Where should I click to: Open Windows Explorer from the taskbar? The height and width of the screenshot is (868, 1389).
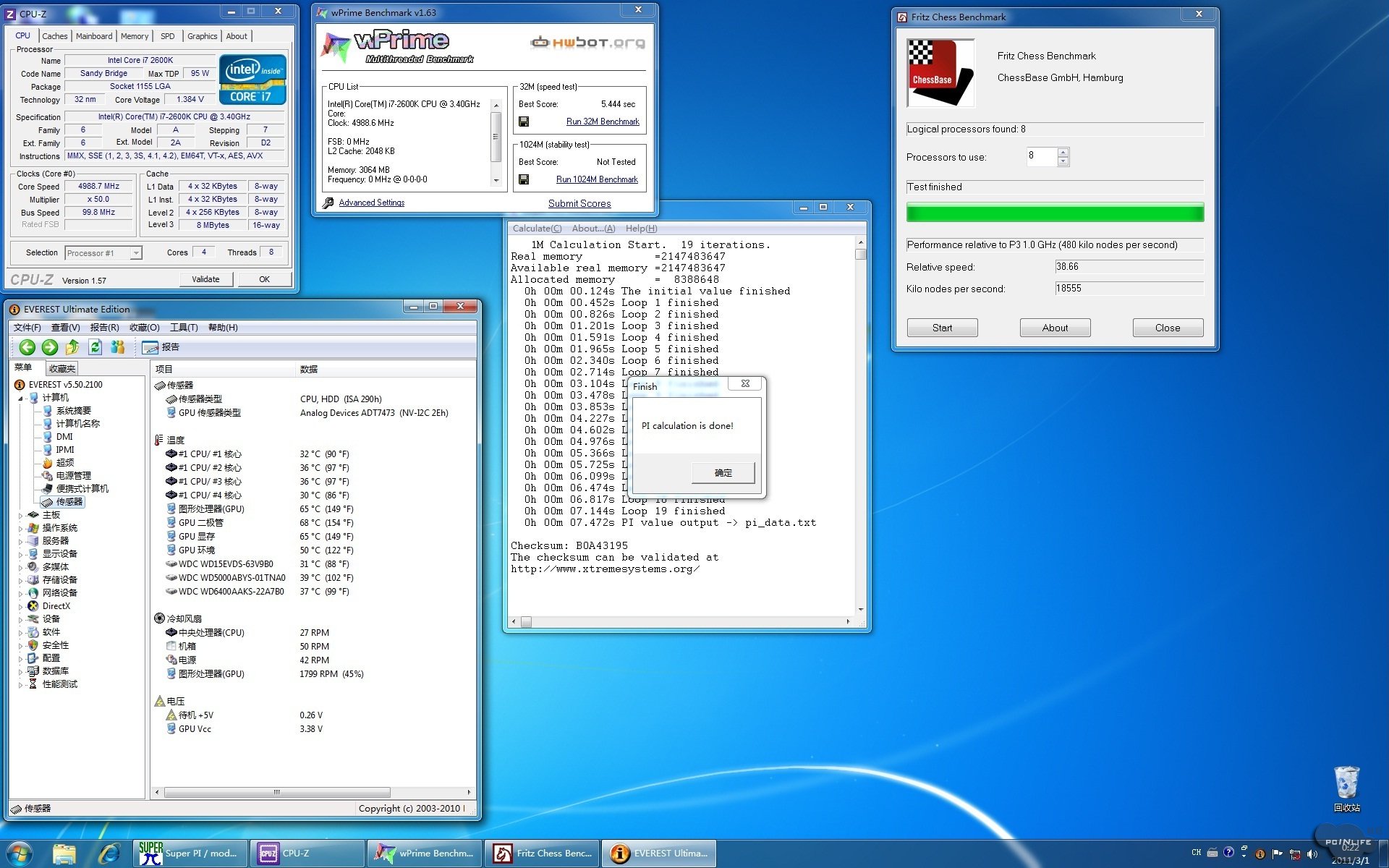[x=64, y=854]
